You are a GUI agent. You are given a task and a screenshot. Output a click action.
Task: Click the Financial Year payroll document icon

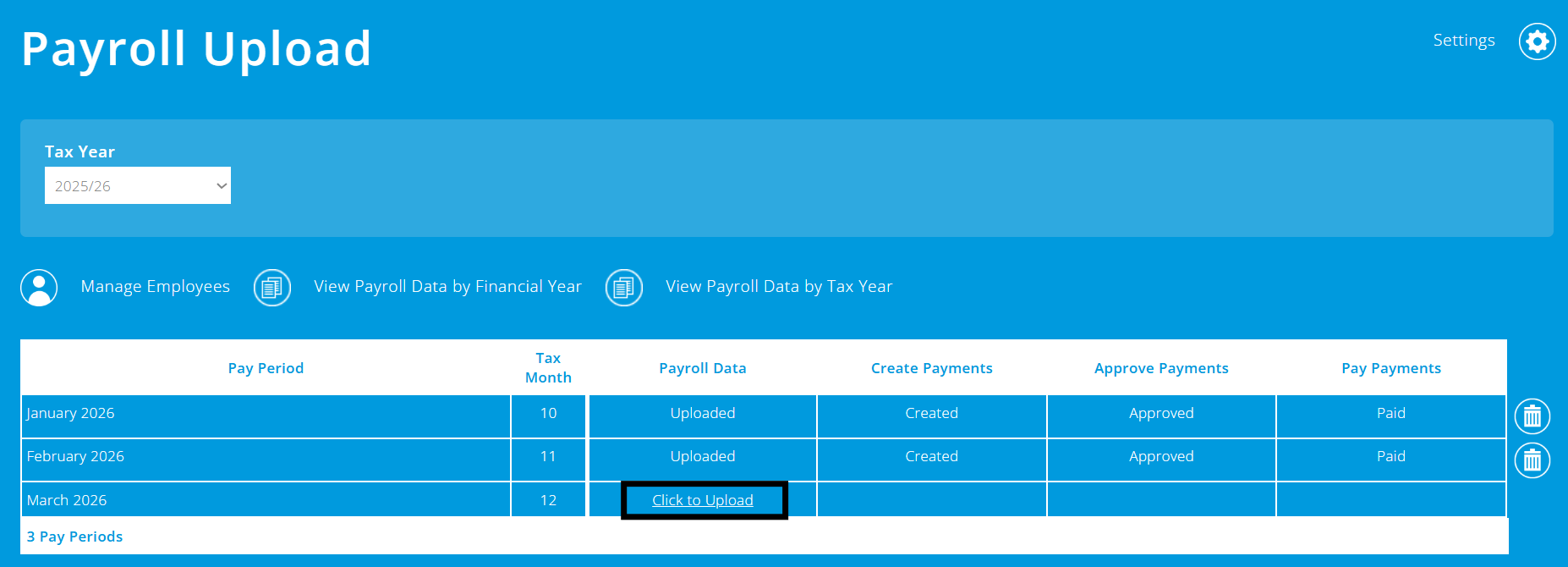(x=272, y=288)
